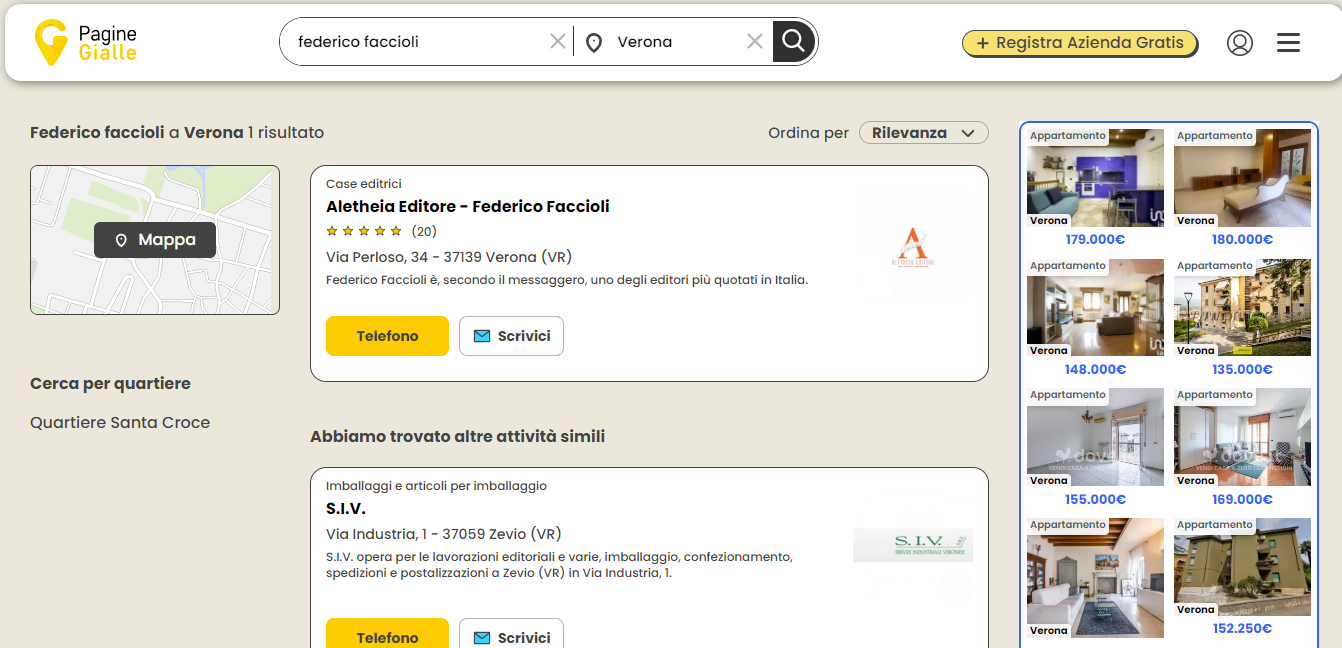This screenshot has height=648, width=1342.
Task: Clear the Verona location field
Action: [755, 41]
